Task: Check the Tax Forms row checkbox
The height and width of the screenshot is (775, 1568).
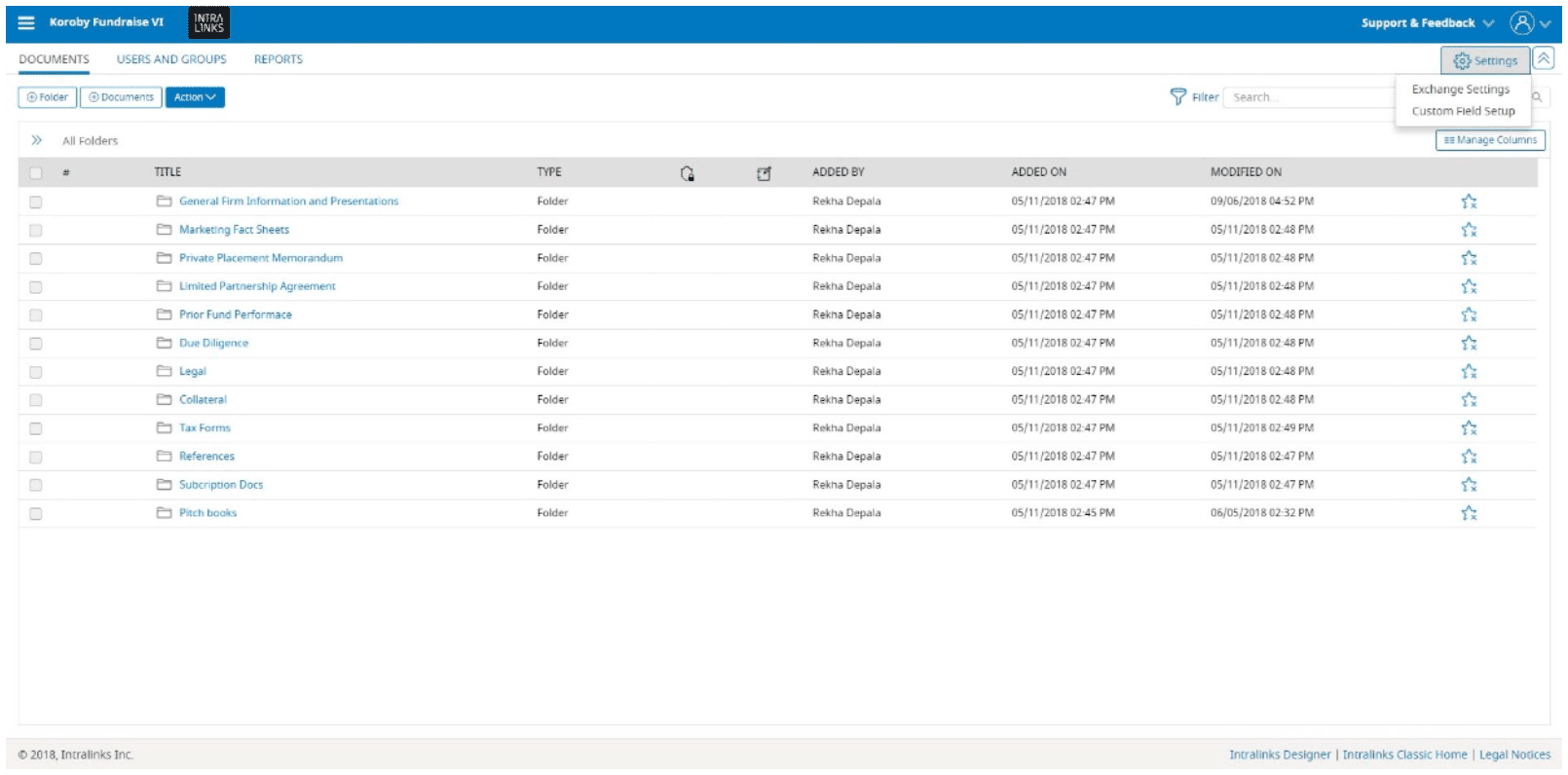Action: tap(36, 428)
